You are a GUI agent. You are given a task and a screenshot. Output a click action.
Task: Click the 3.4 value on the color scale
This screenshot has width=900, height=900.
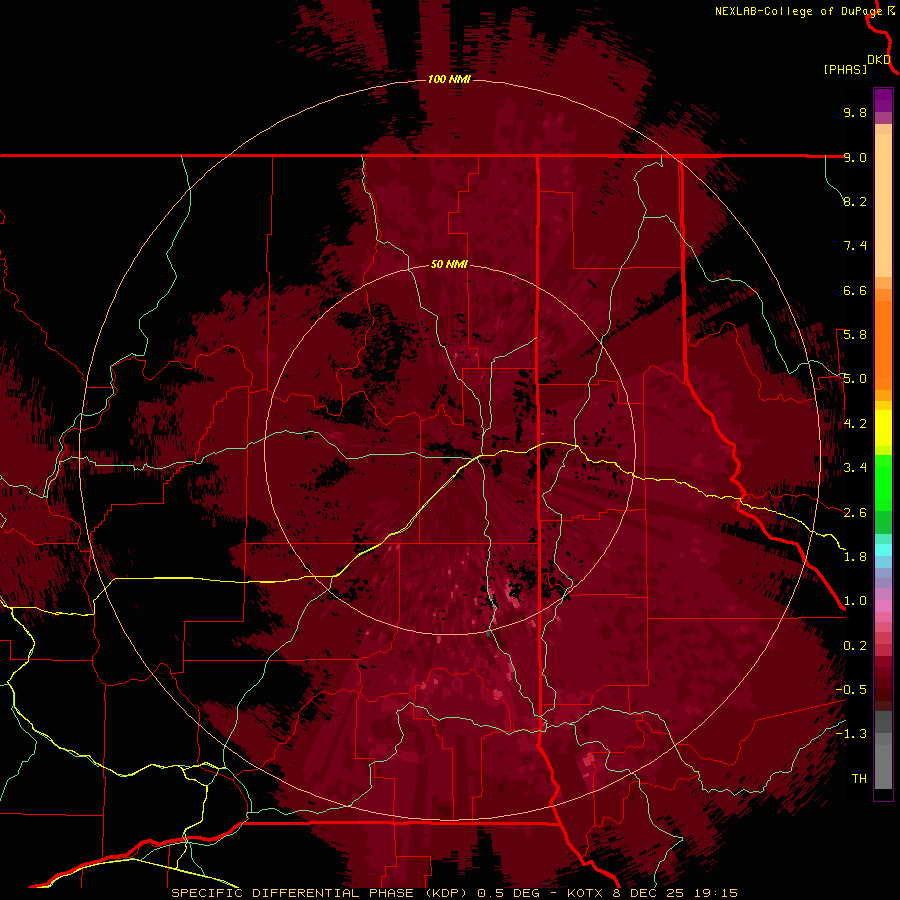[855, 468]
